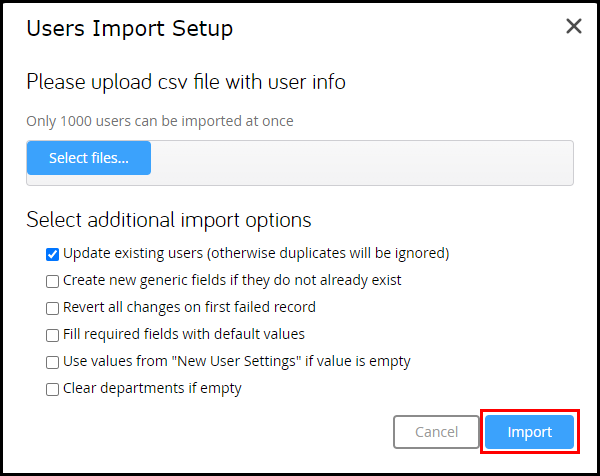Screen dimensions: 600x476
Task: Click the empty file upload drop area
Action: (x=362, y=163)
